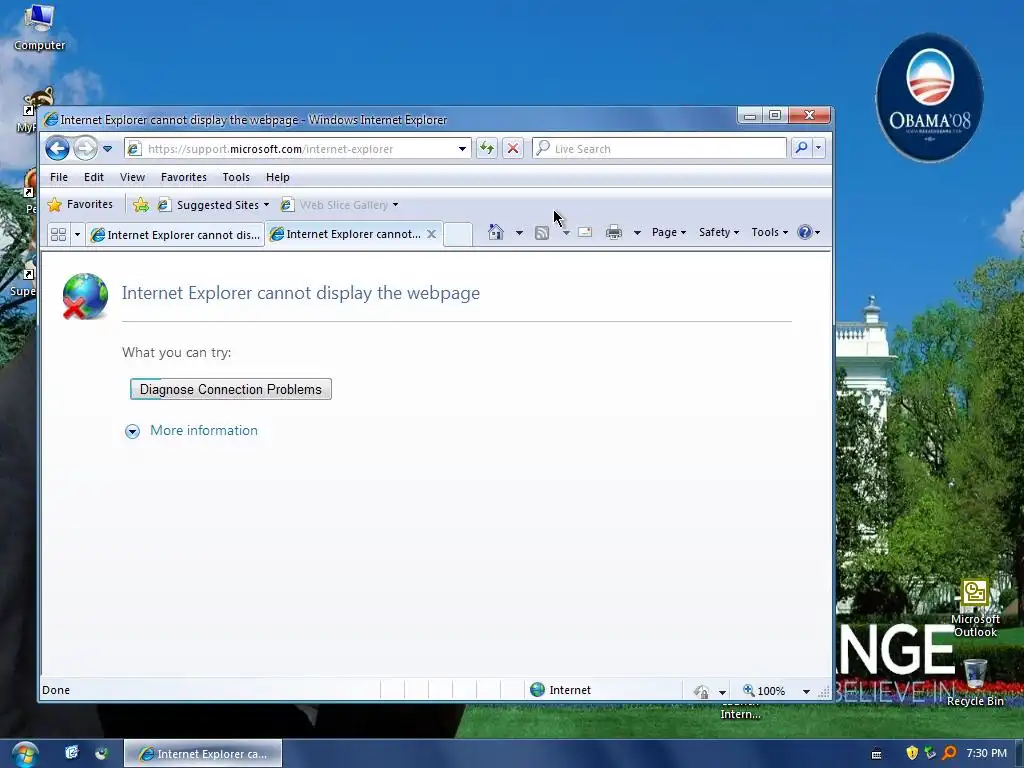Image resolution: width=1024 pixels, height=768 pixels.
Task: Minimize the Internet Explorer window
Action: coord(750,116)
